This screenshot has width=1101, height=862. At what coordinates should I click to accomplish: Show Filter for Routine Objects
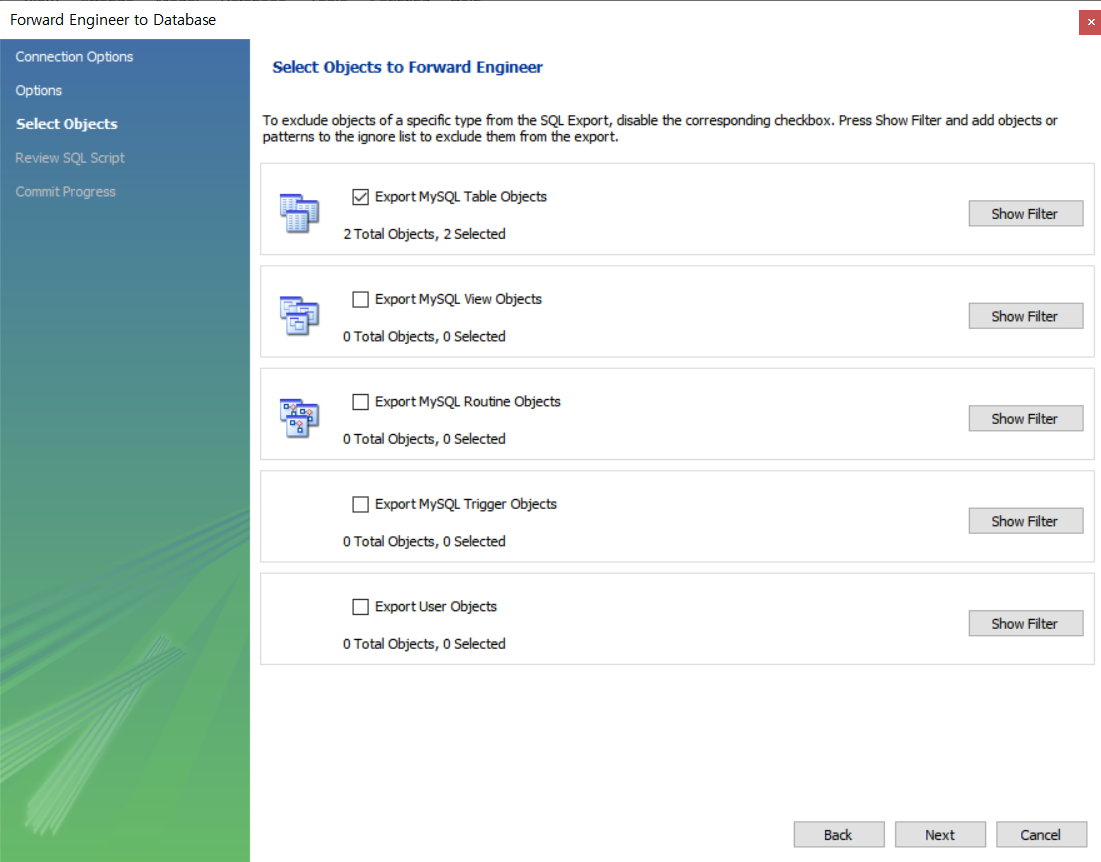pos(1025,418)
